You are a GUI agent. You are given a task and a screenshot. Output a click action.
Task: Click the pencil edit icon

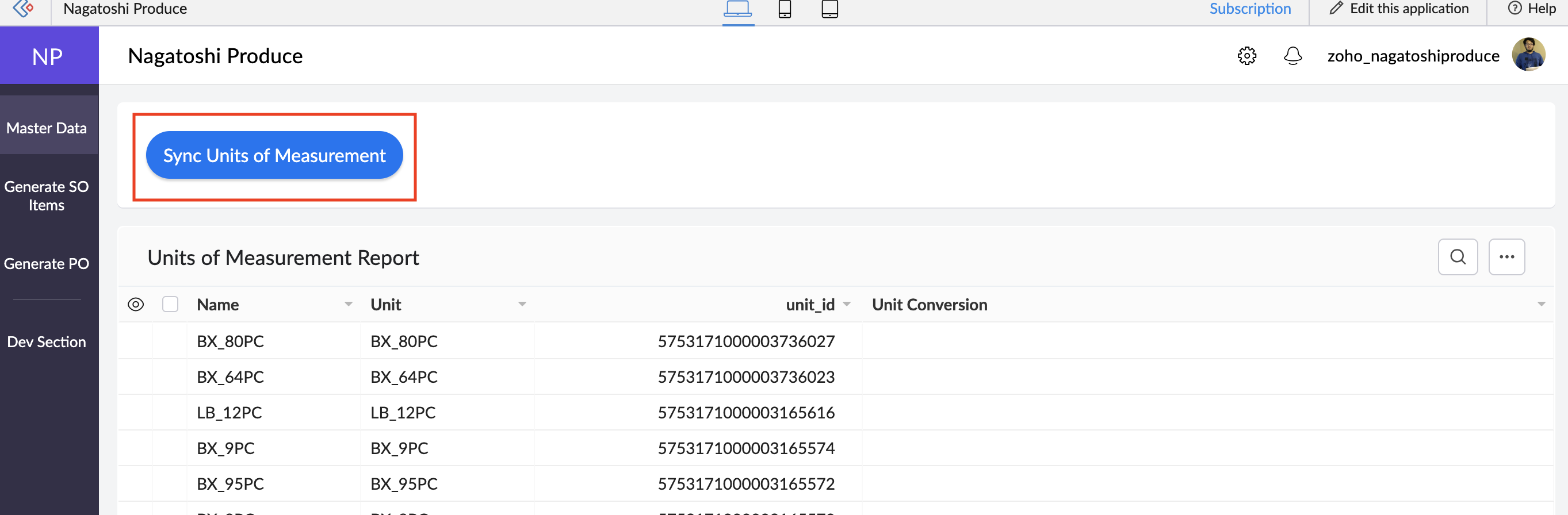click(x=1336, y=9)
